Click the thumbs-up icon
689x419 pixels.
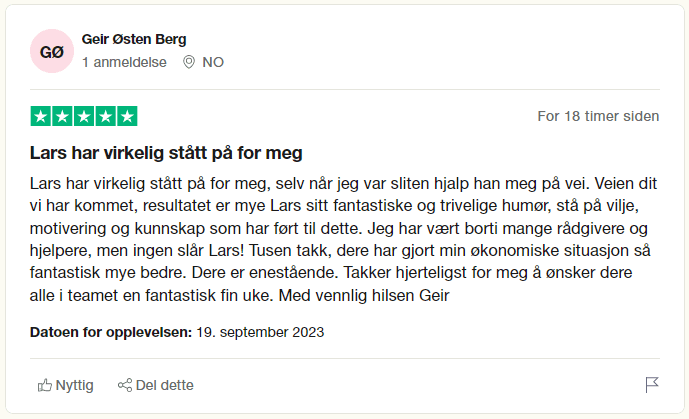45,385
